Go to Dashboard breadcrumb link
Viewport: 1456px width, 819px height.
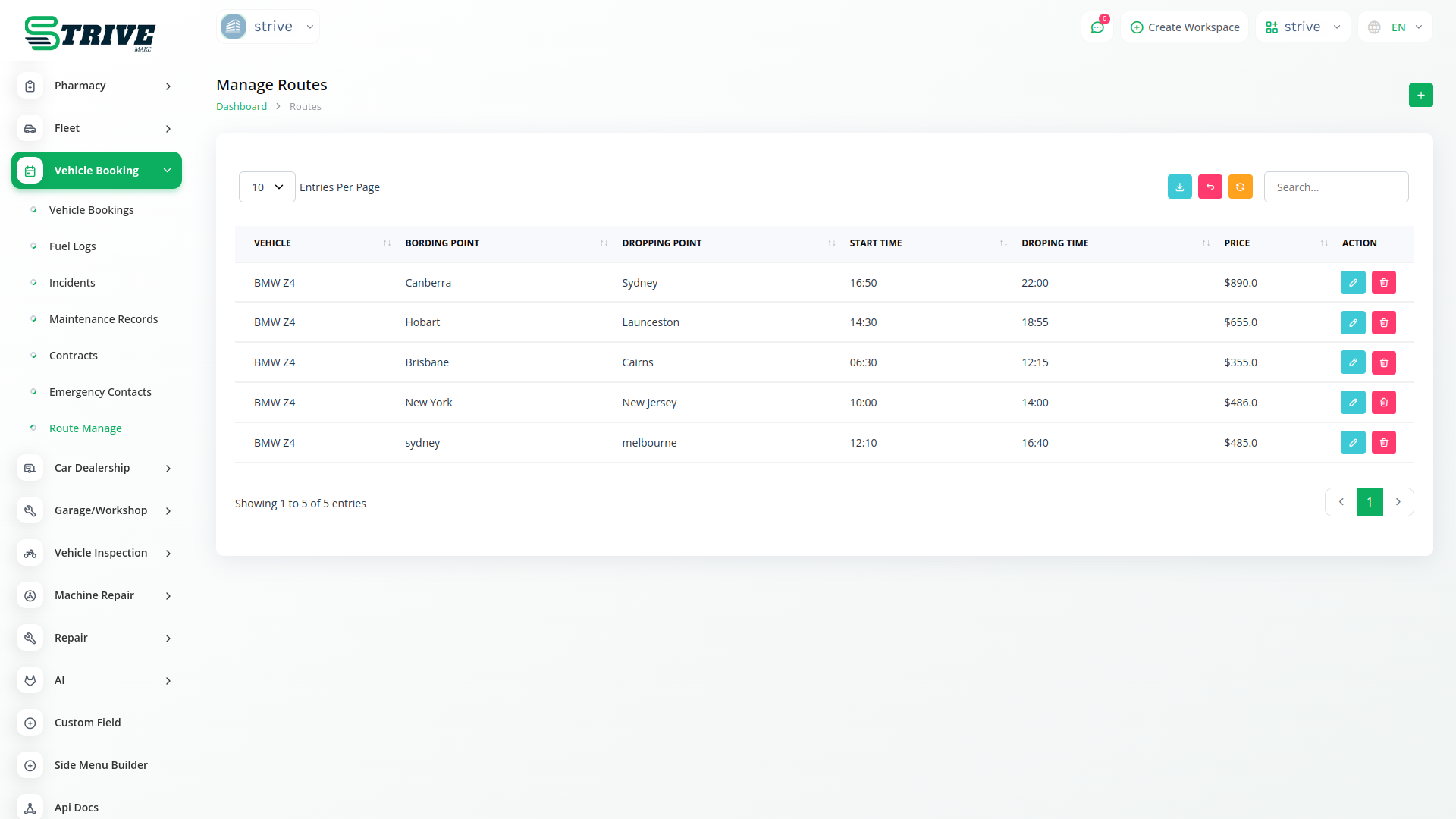[x=241, y=107]
